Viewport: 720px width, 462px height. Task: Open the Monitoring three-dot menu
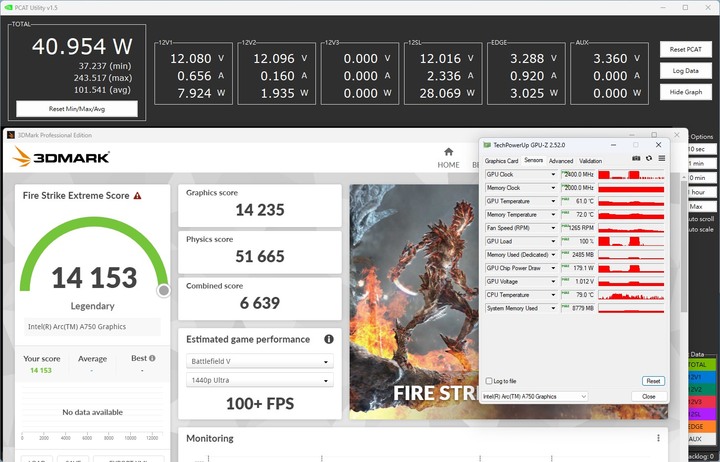point(658,438)
